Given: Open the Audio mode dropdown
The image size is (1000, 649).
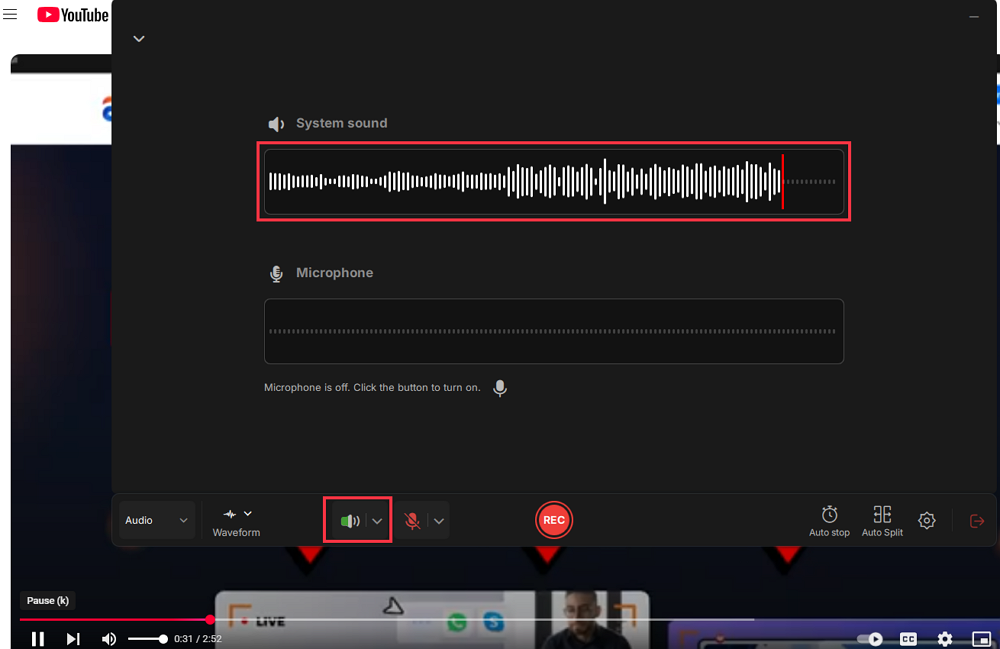Looking at the screenshot, I should point(156,520).
